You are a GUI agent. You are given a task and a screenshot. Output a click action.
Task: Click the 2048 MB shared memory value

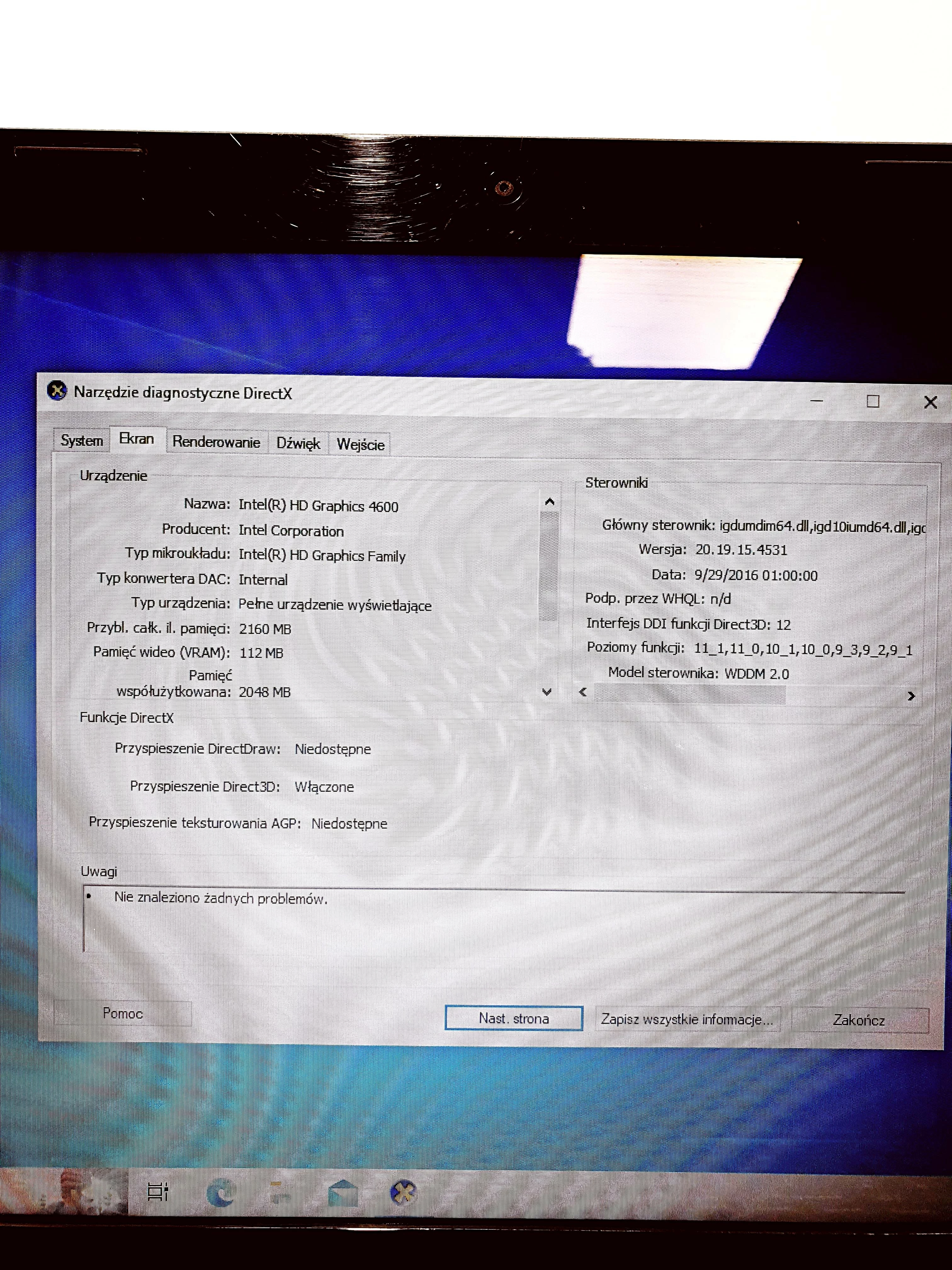[x=265, y=692]
